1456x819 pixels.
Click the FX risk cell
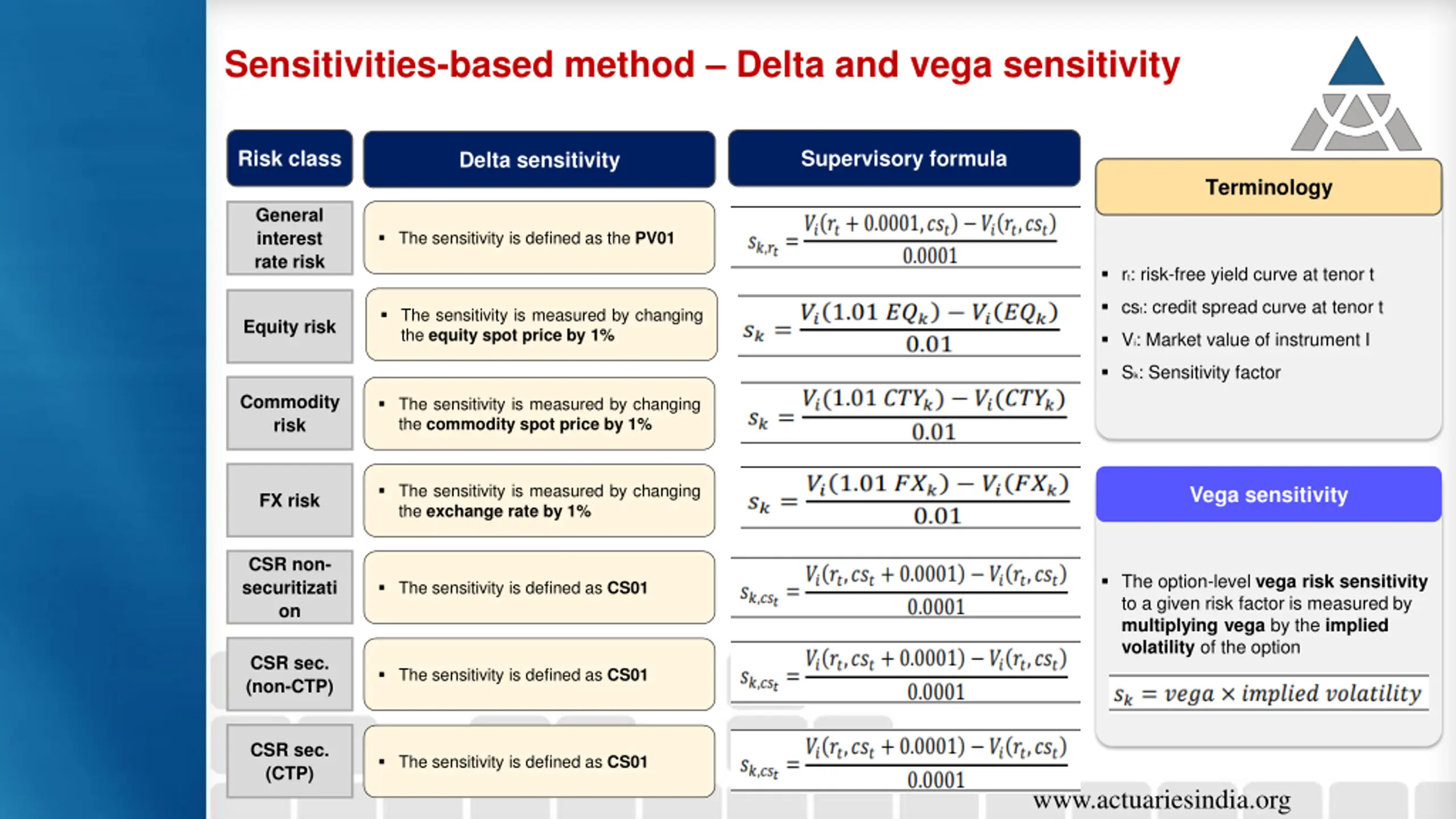289,500
